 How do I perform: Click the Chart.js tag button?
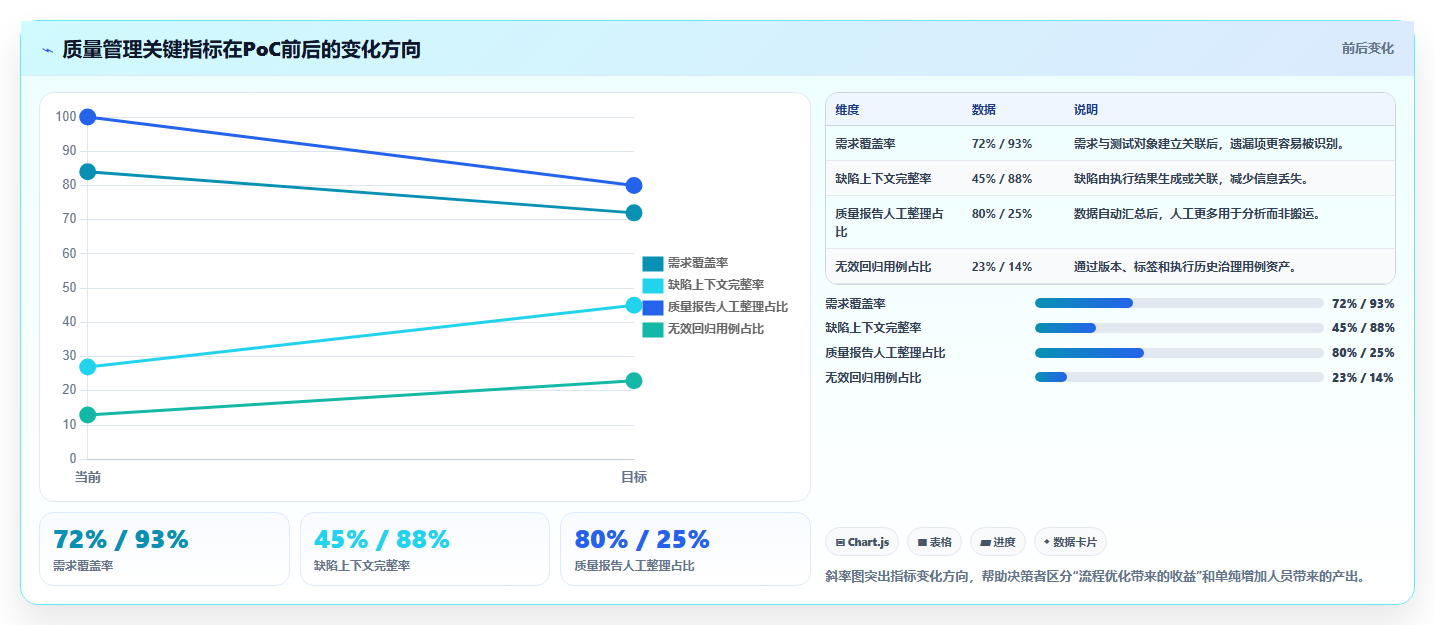(x=862, y=542)
